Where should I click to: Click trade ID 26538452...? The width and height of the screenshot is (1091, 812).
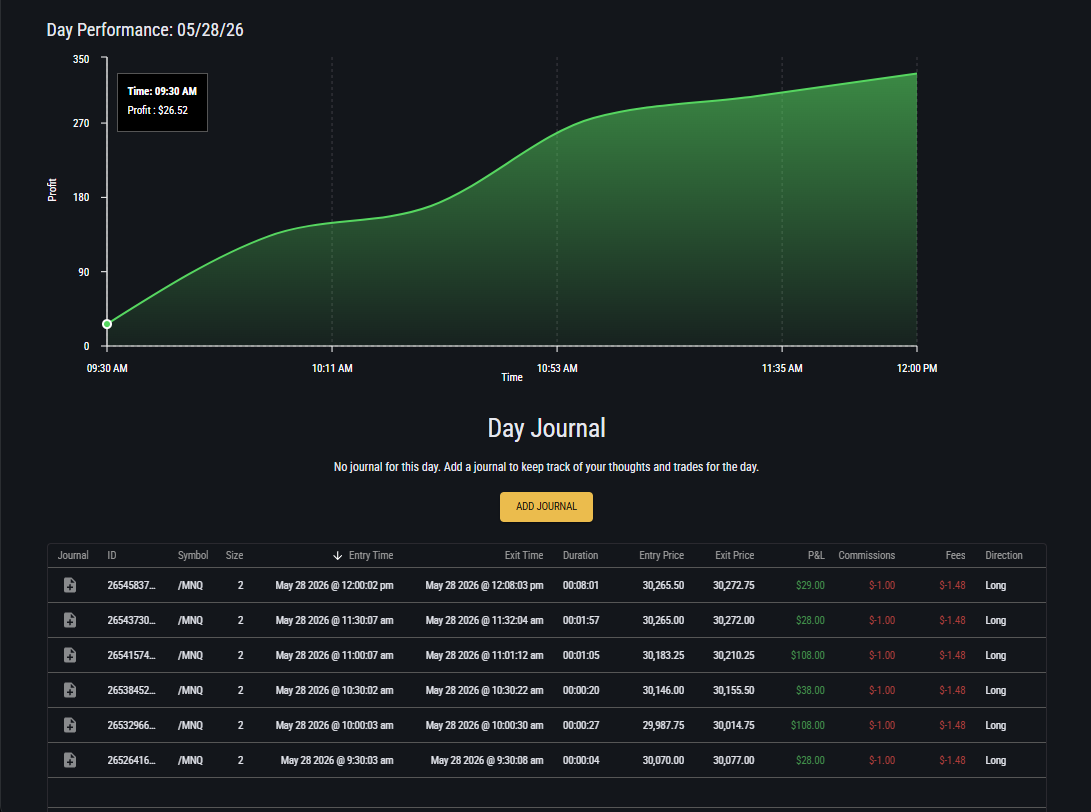pos(132,690)
